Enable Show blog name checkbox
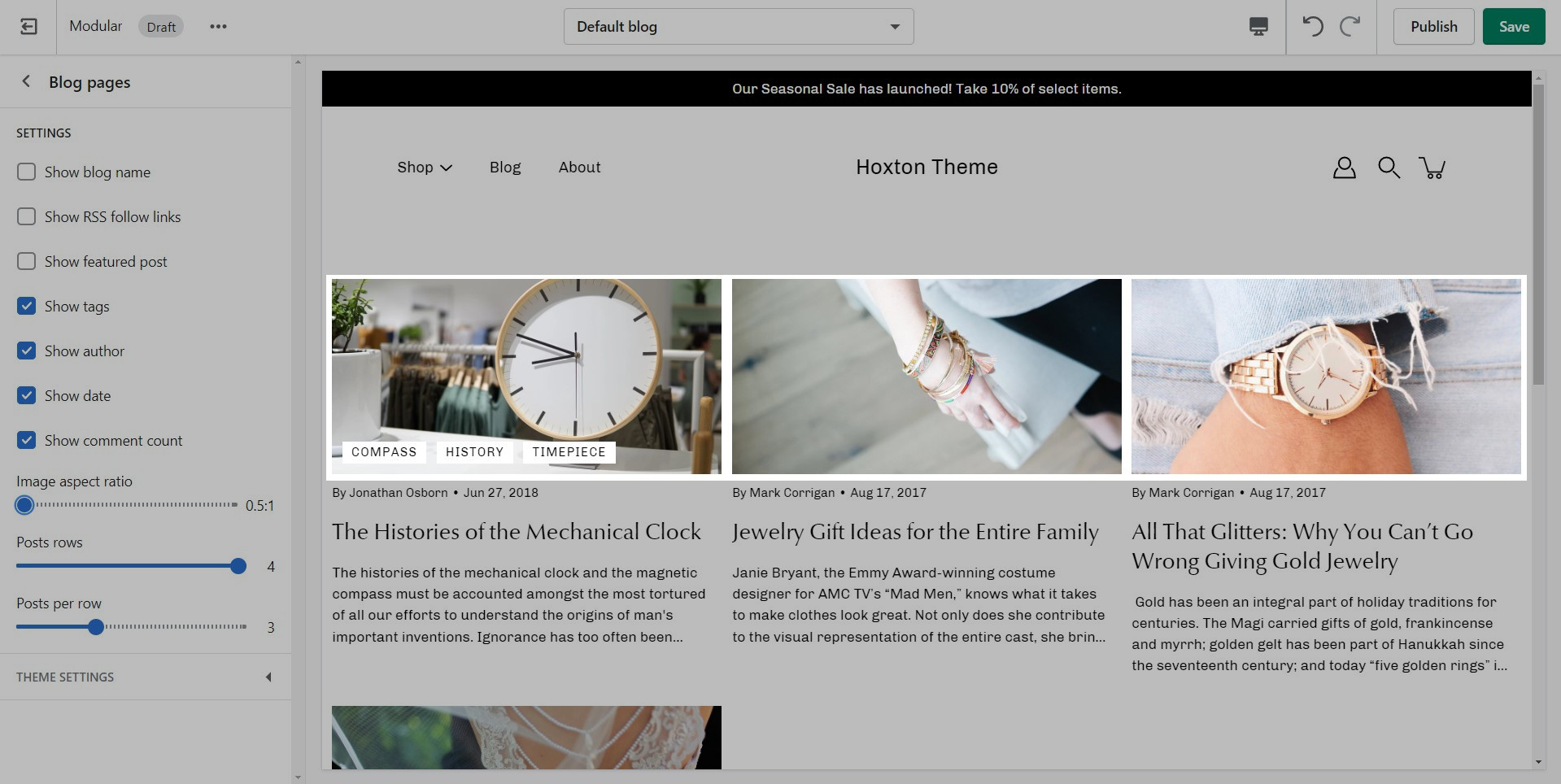1561x784 pixels. click(x=27, y=172)
